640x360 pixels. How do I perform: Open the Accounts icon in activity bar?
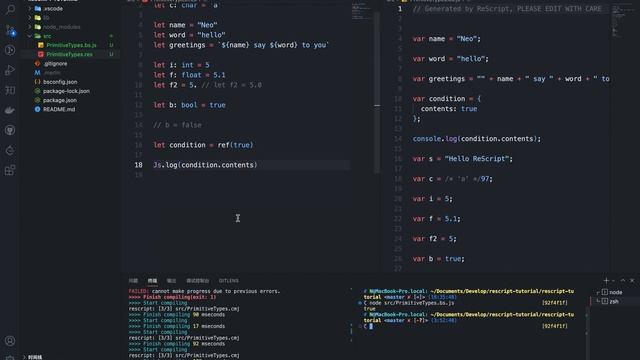(x=10, y=340)
